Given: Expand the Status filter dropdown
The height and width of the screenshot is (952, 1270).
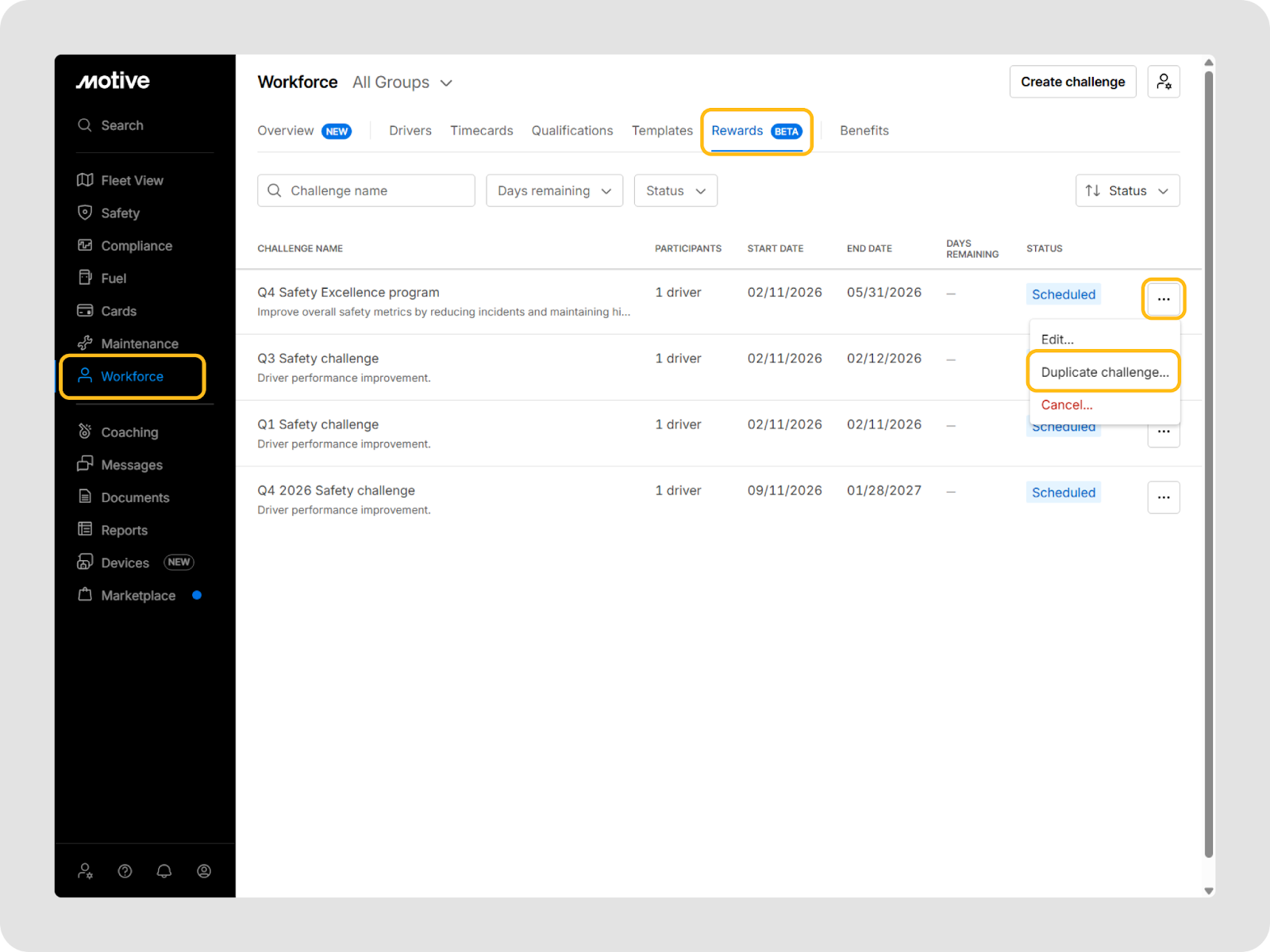Looking at the screenshot, I should click(x=675, y=190).
